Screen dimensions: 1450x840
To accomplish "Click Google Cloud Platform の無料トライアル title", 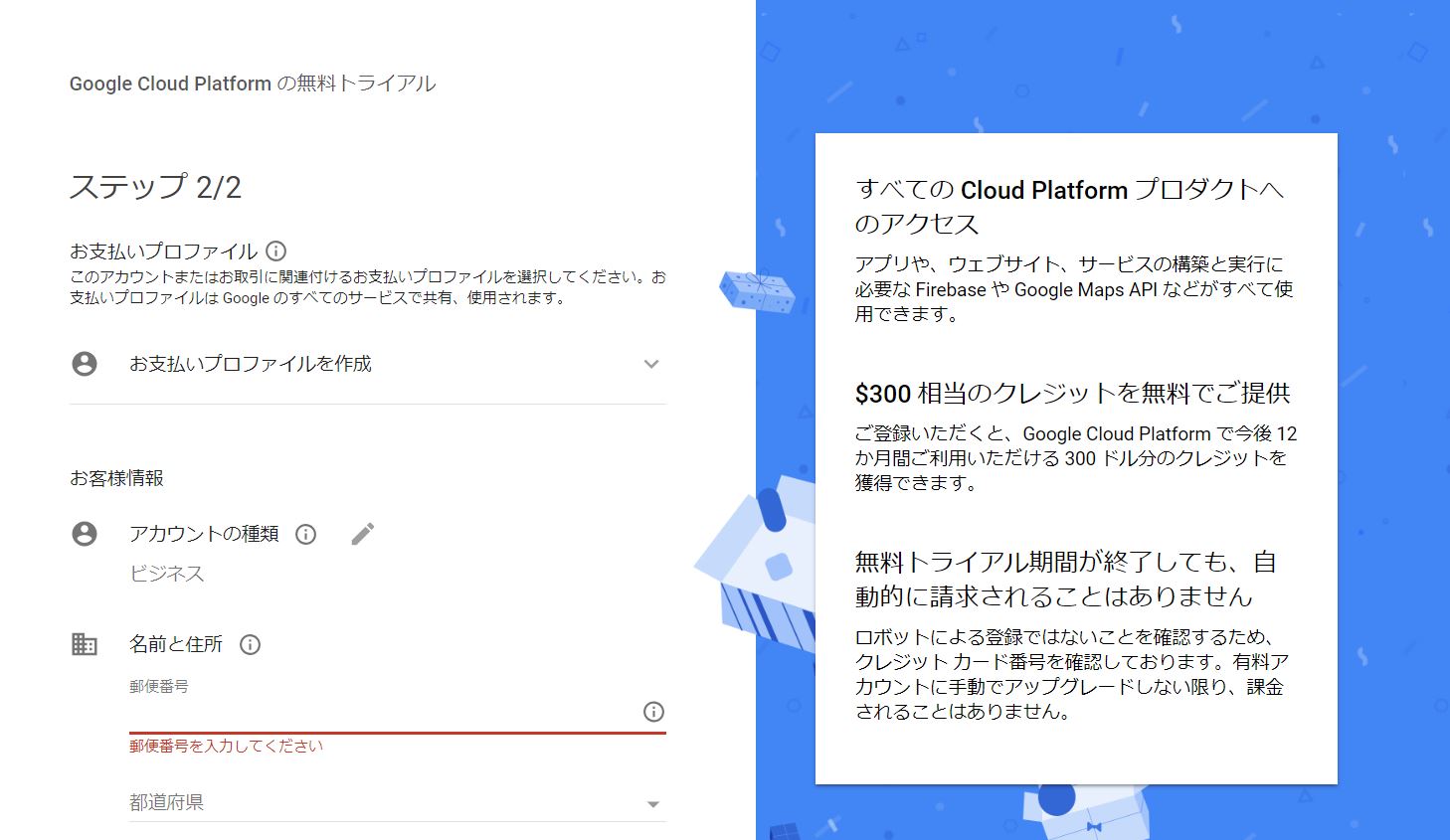I will (253, 84).
